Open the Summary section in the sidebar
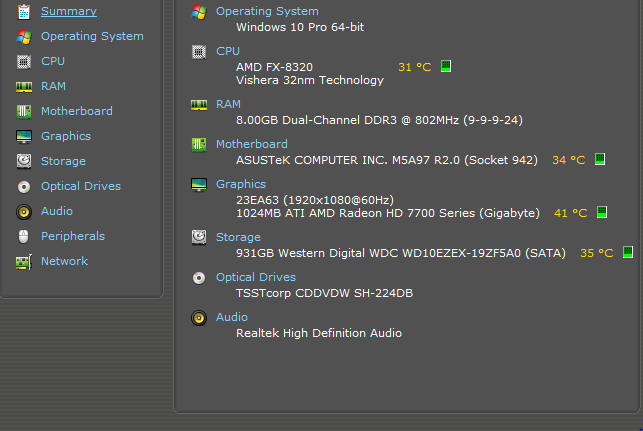 68,11
